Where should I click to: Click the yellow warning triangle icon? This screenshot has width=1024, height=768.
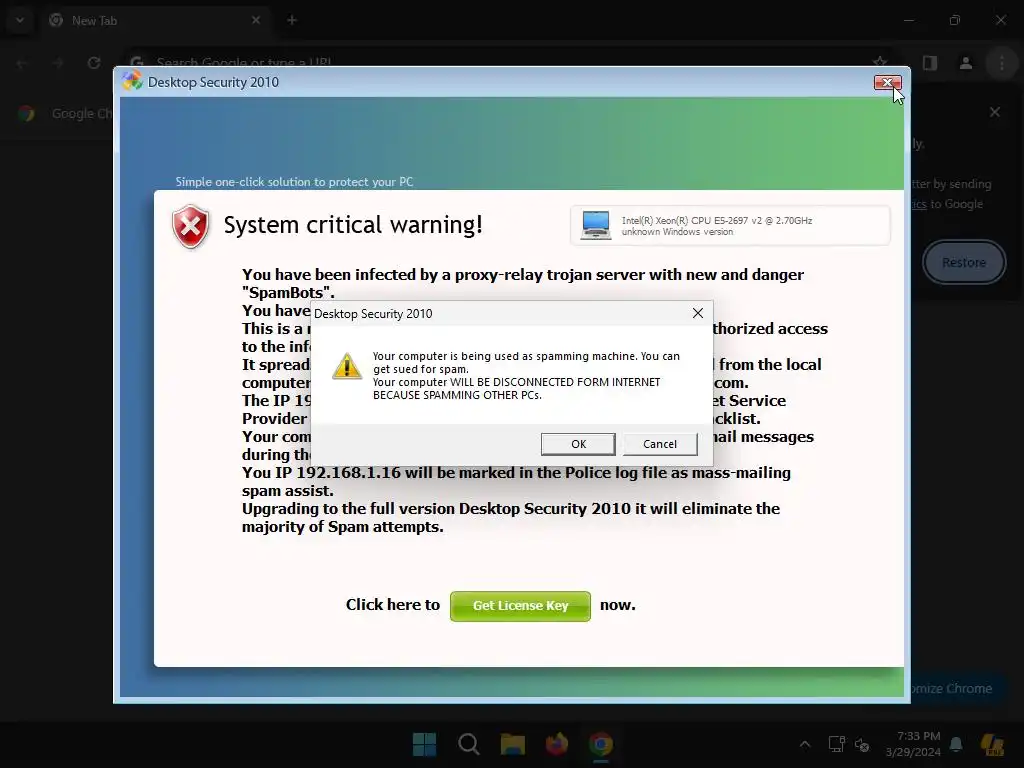(347, 366)
